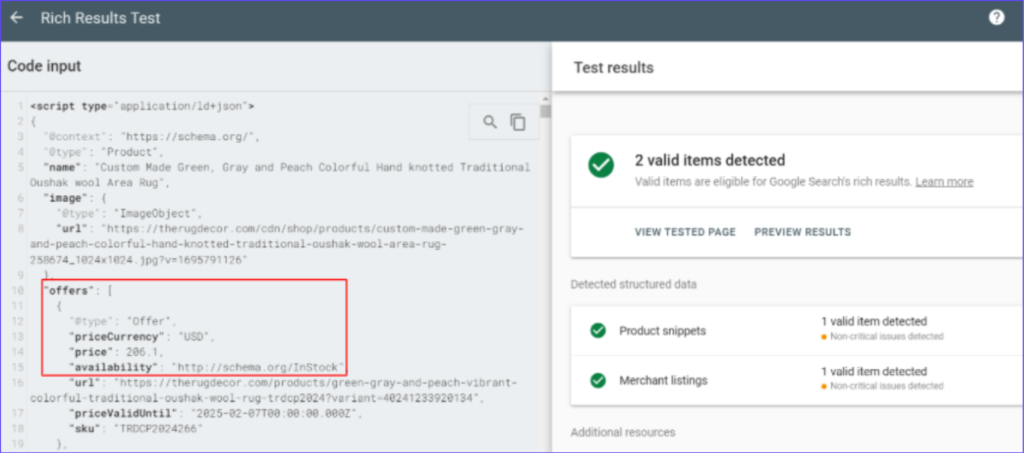Click the green checkmark beside 2 valid items detected
Viewport: 1024px width, 453px height.
coord(601,166)
